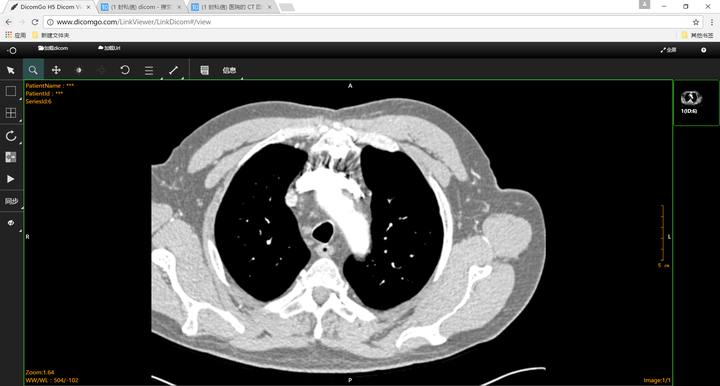
Task: Switch to the DicomGo H5 Dicom tab
Action: tap(50, 7)
